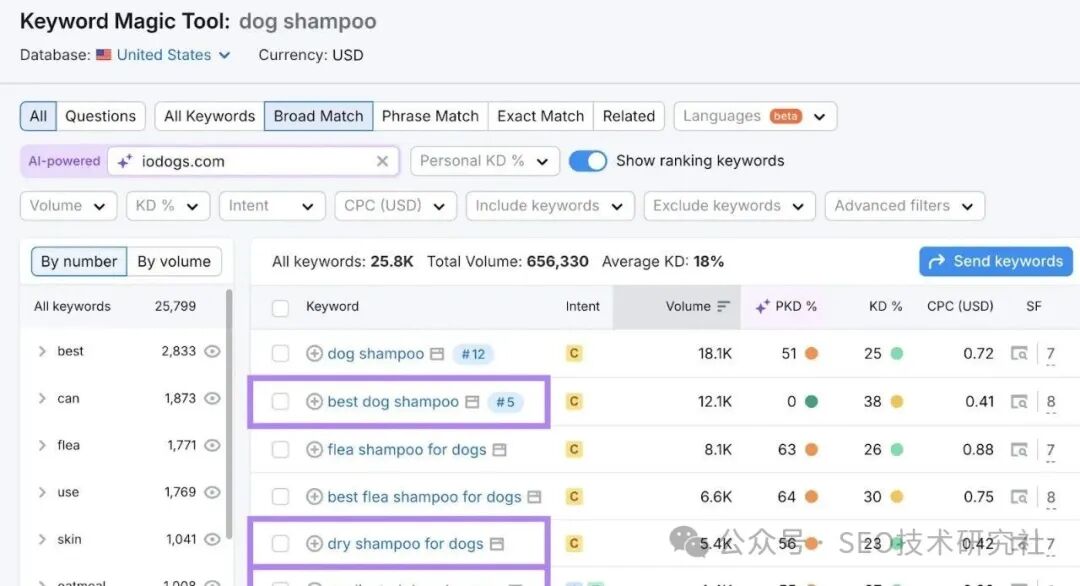The image size is (1080, 586).
Task: Open SERP features icon in best dog shampoo row
Action: click(1019, 402)
